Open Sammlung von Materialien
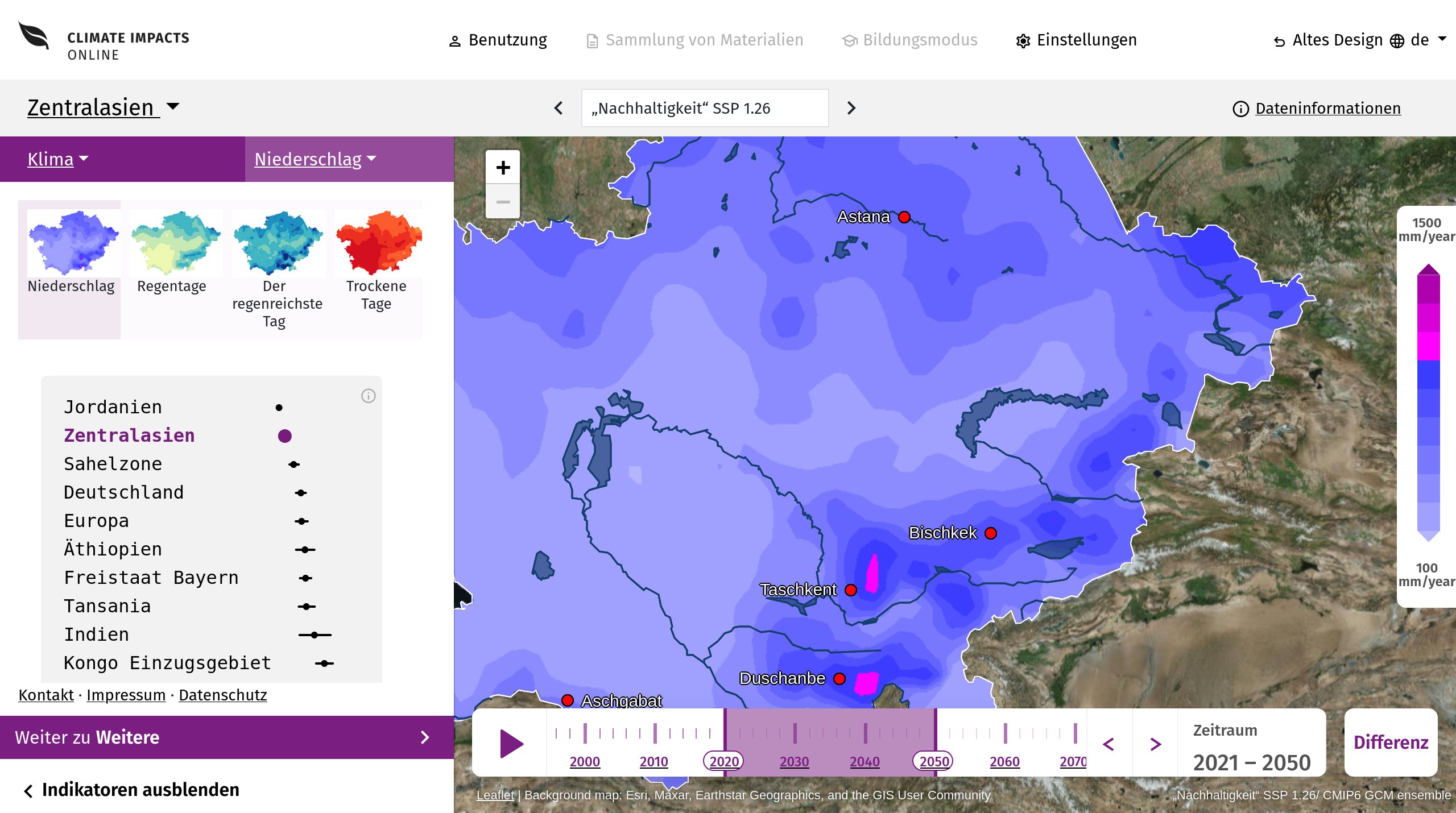Image resolution: width=1456 pixels, height=813 pixels. click(x=694, y=40)
